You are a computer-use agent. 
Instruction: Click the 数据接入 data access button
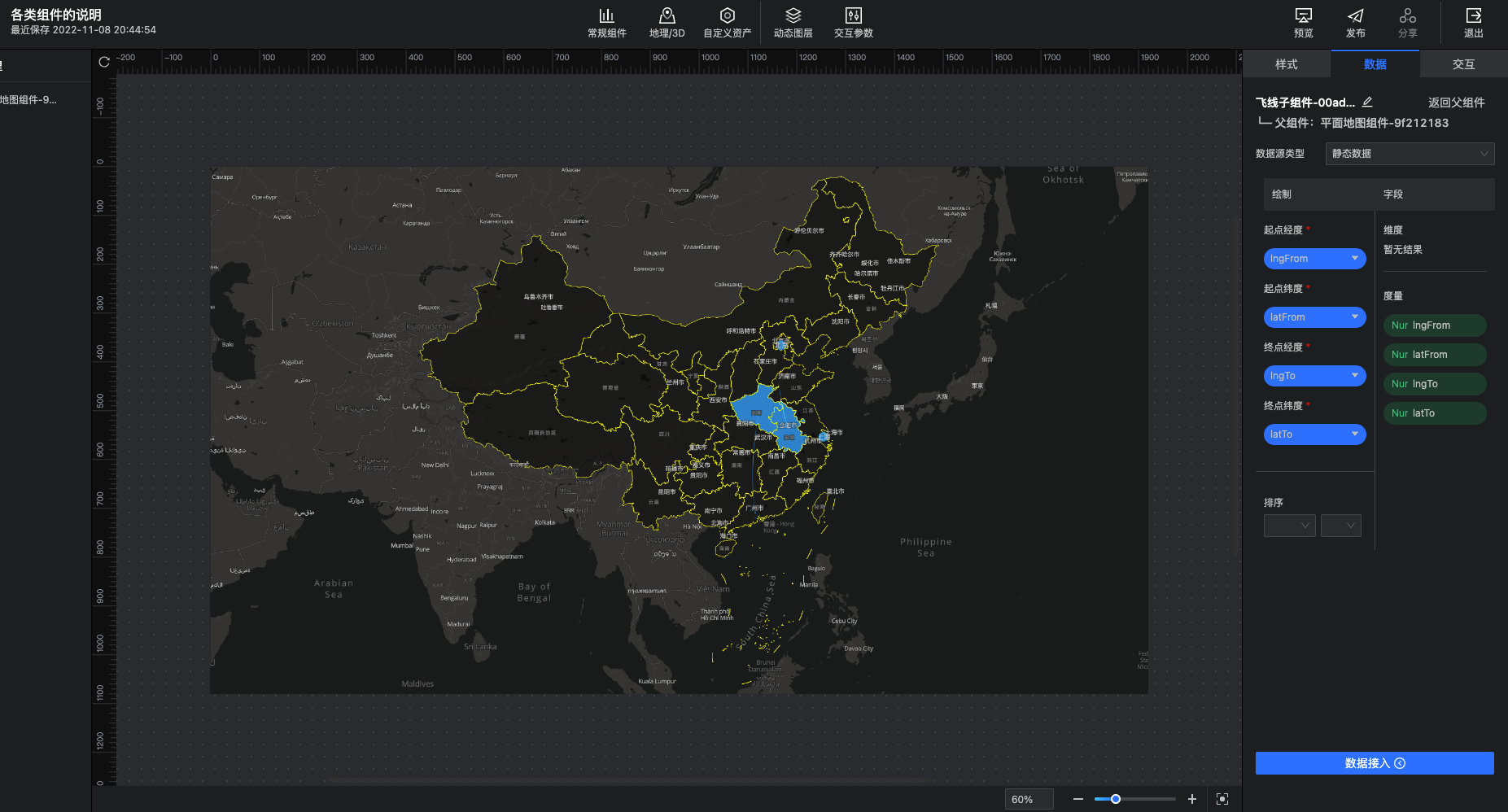[x=1375, y=763]
